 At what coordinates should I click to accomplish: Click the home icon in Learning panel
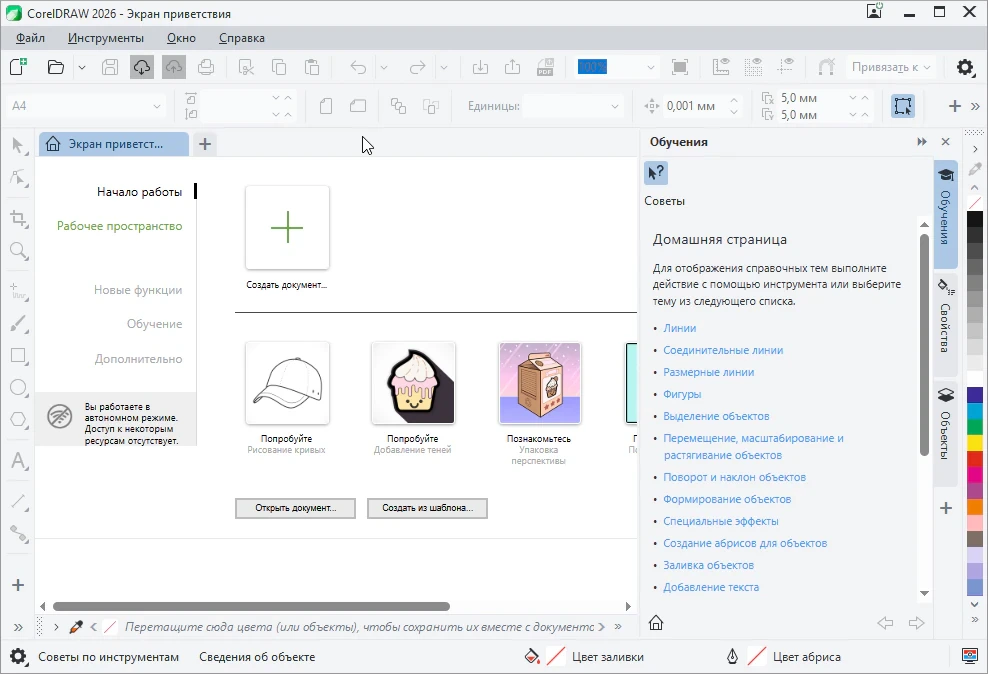[656, 623]
